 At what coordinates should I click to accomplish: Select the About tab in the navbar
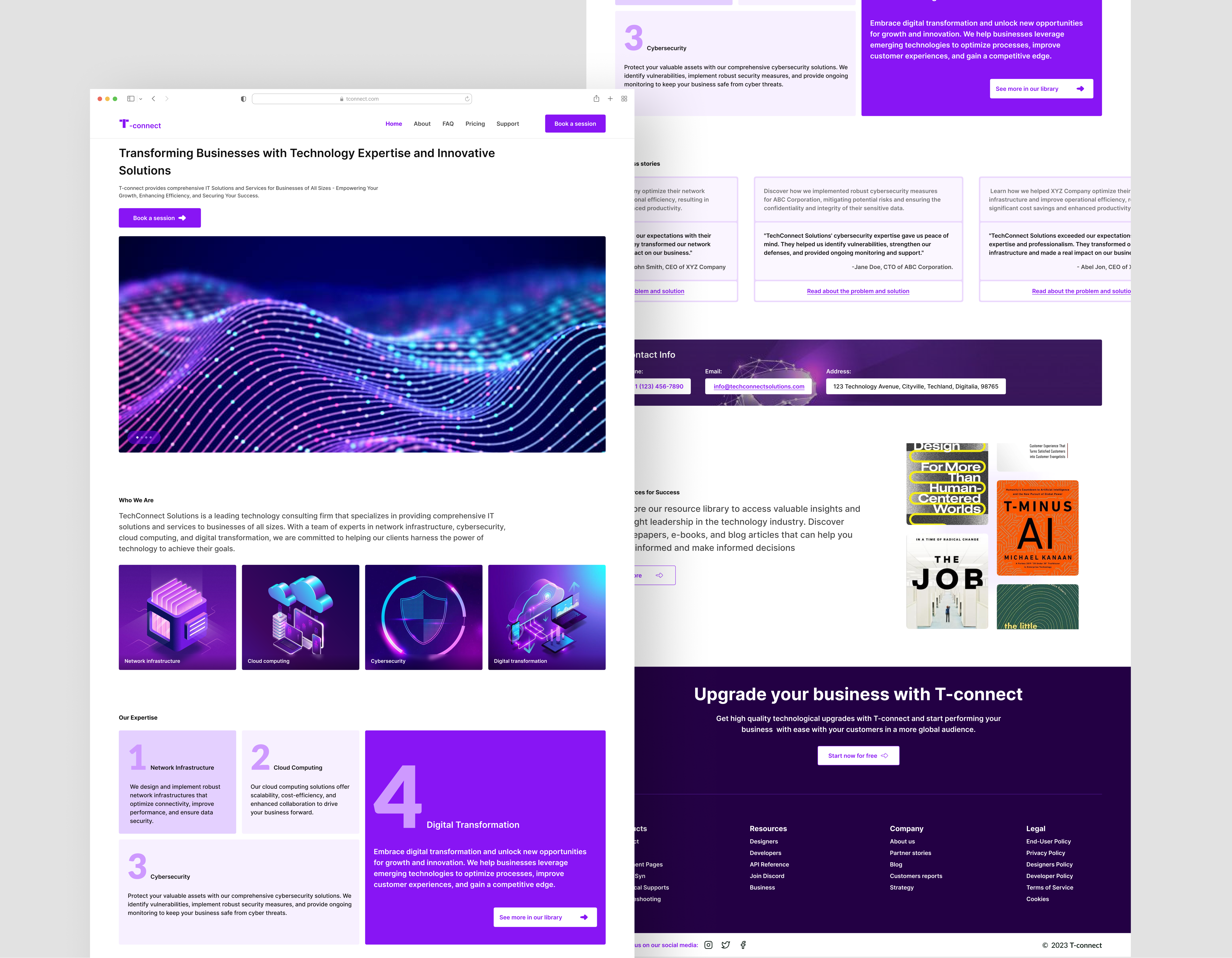tap(422, 124)
